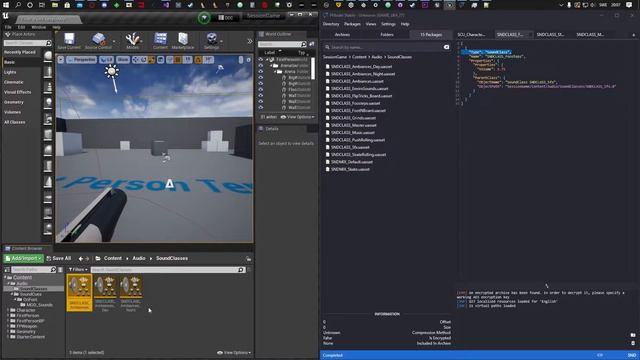Viewport: 640px width, 360px height.
Task: Expand the Character folder in the tree
Action: click(x=8, y=310)
